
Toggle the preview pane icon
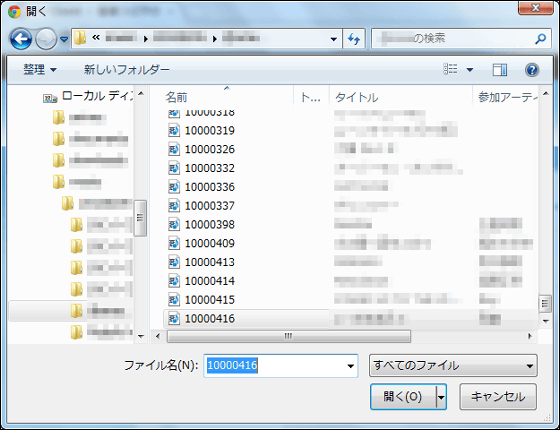coord(500,70)
